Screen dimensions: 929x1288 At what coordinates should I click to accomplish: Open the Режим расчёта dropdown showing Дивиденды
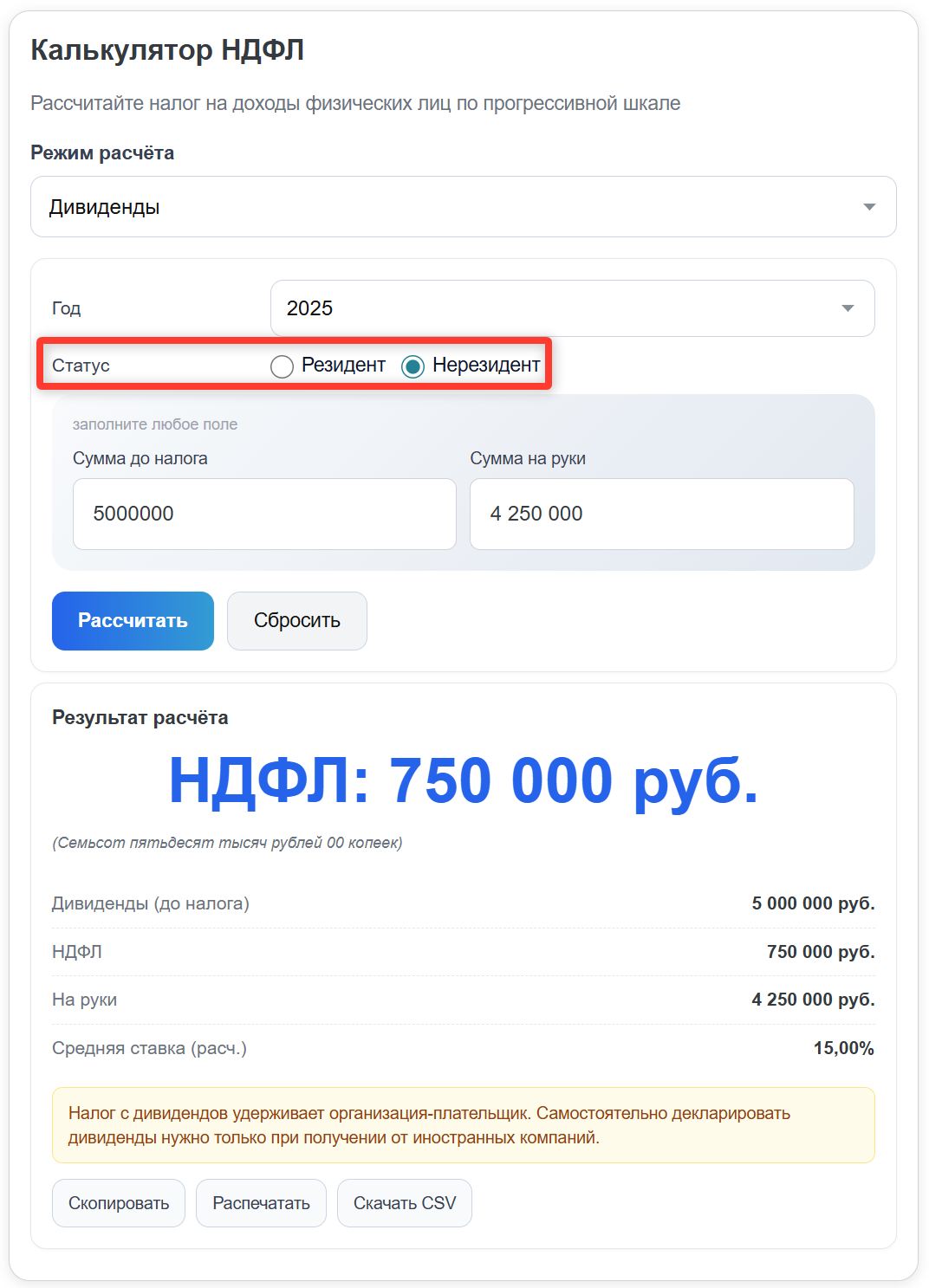464,207
